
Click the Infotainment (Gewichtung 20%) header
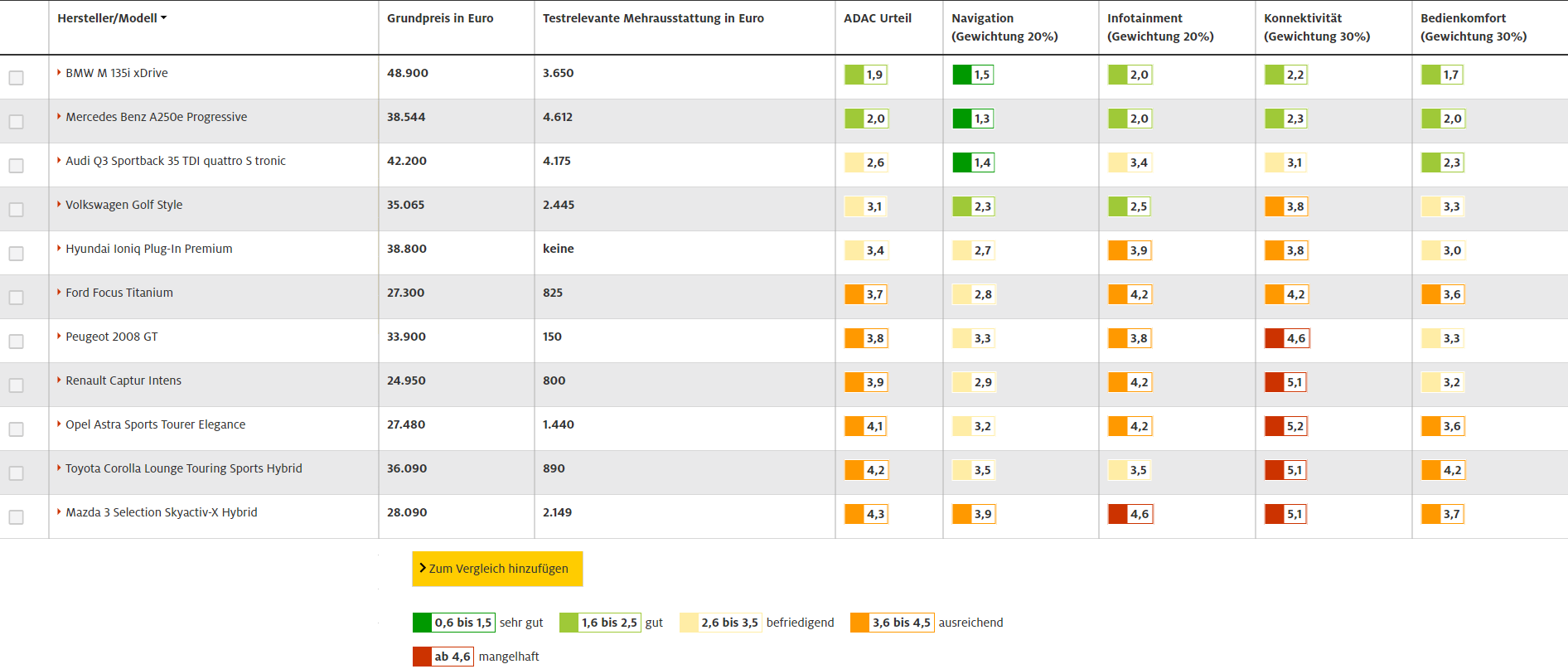pyautogui.click(x=1160, y=27)
